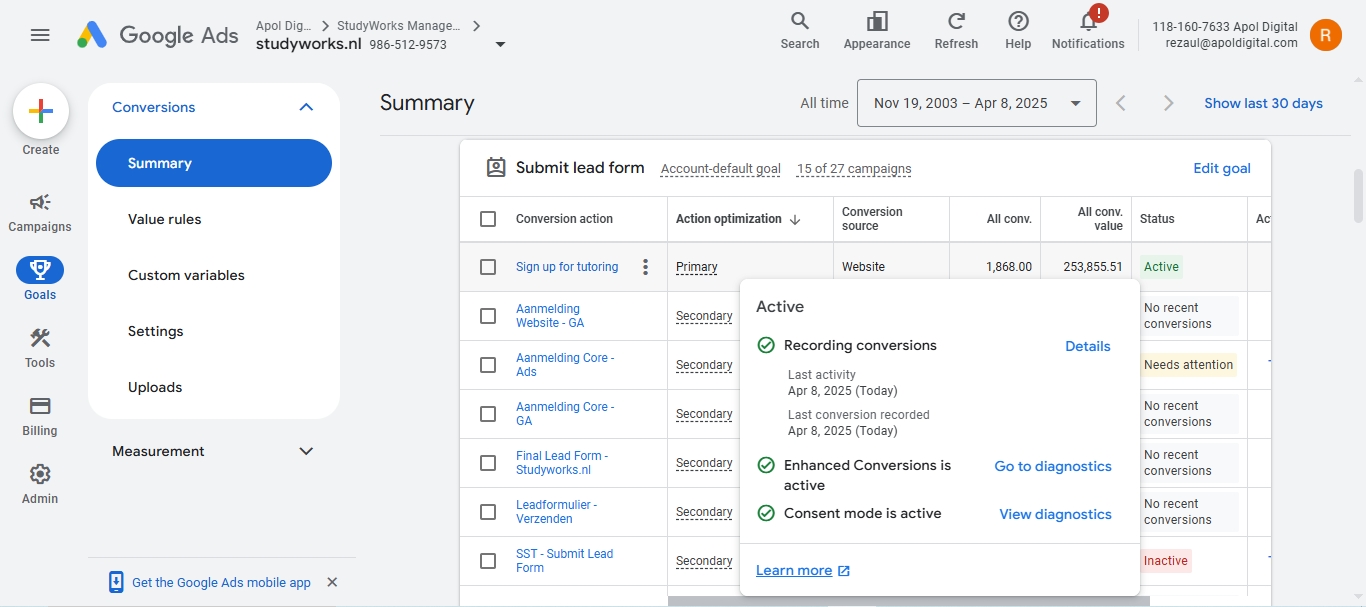
Task: Expand the Measurement section
Action: coord(306,451)
